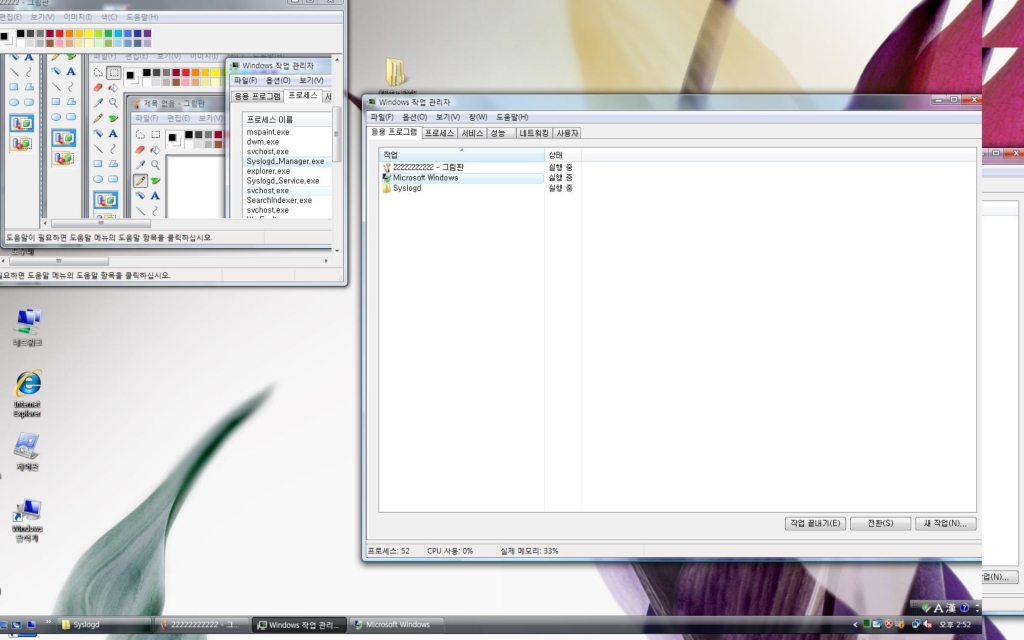Click the language bar help icon

coord(964,608)
